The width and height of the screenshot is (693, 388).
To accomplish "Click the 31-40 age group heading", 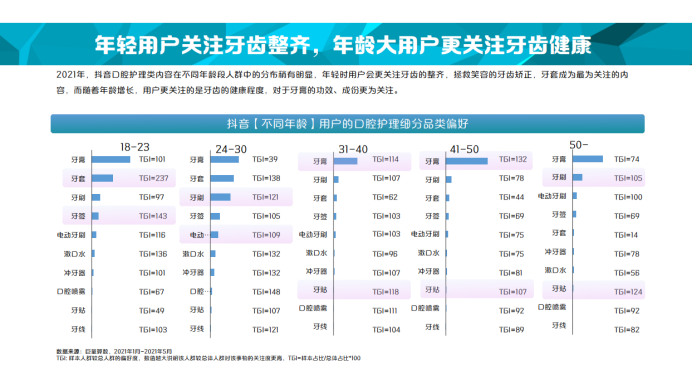I will tap(353, 149).
